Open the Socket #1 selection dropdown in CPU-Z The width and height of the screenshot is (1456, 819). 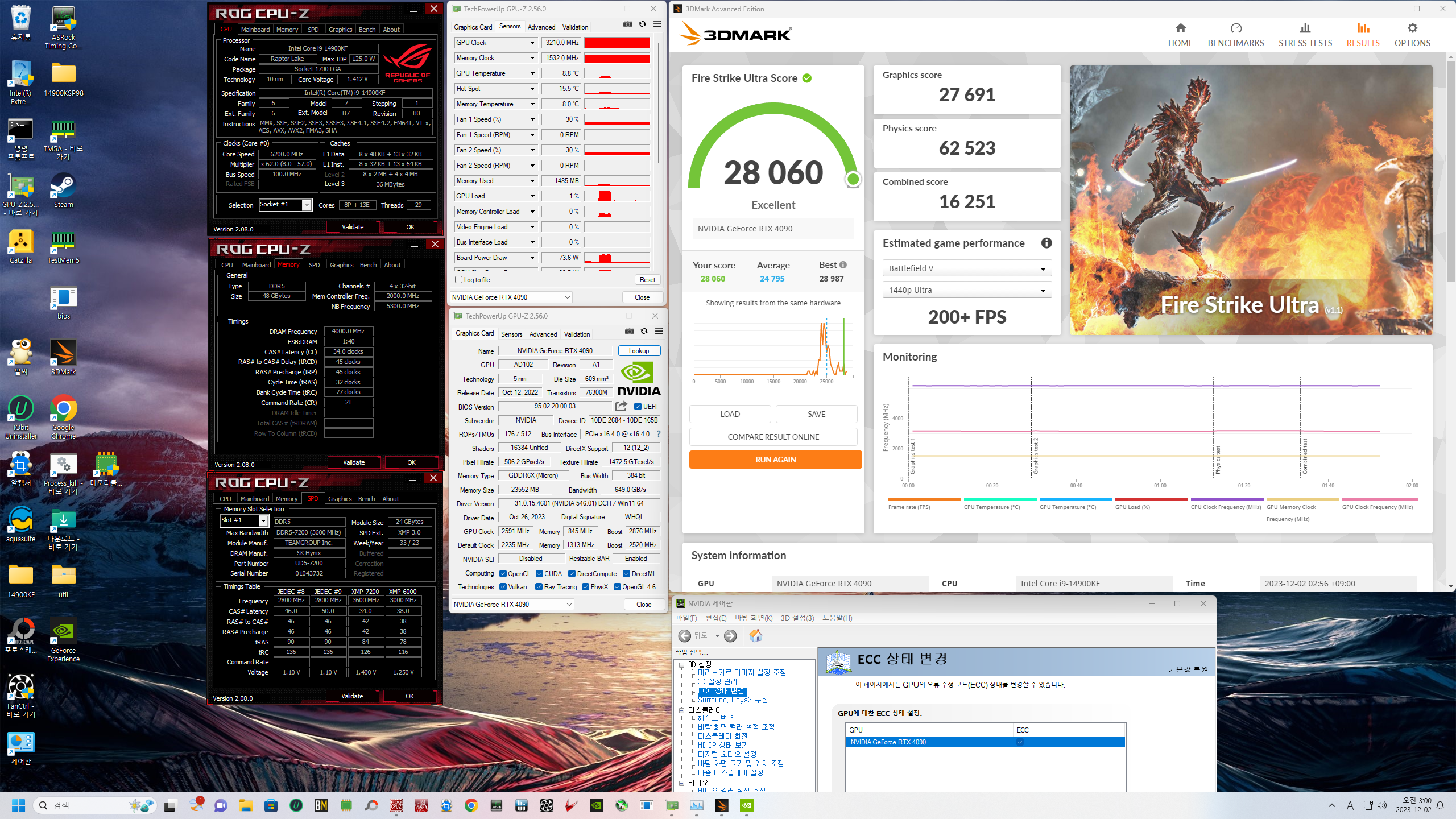coord(286,205)
